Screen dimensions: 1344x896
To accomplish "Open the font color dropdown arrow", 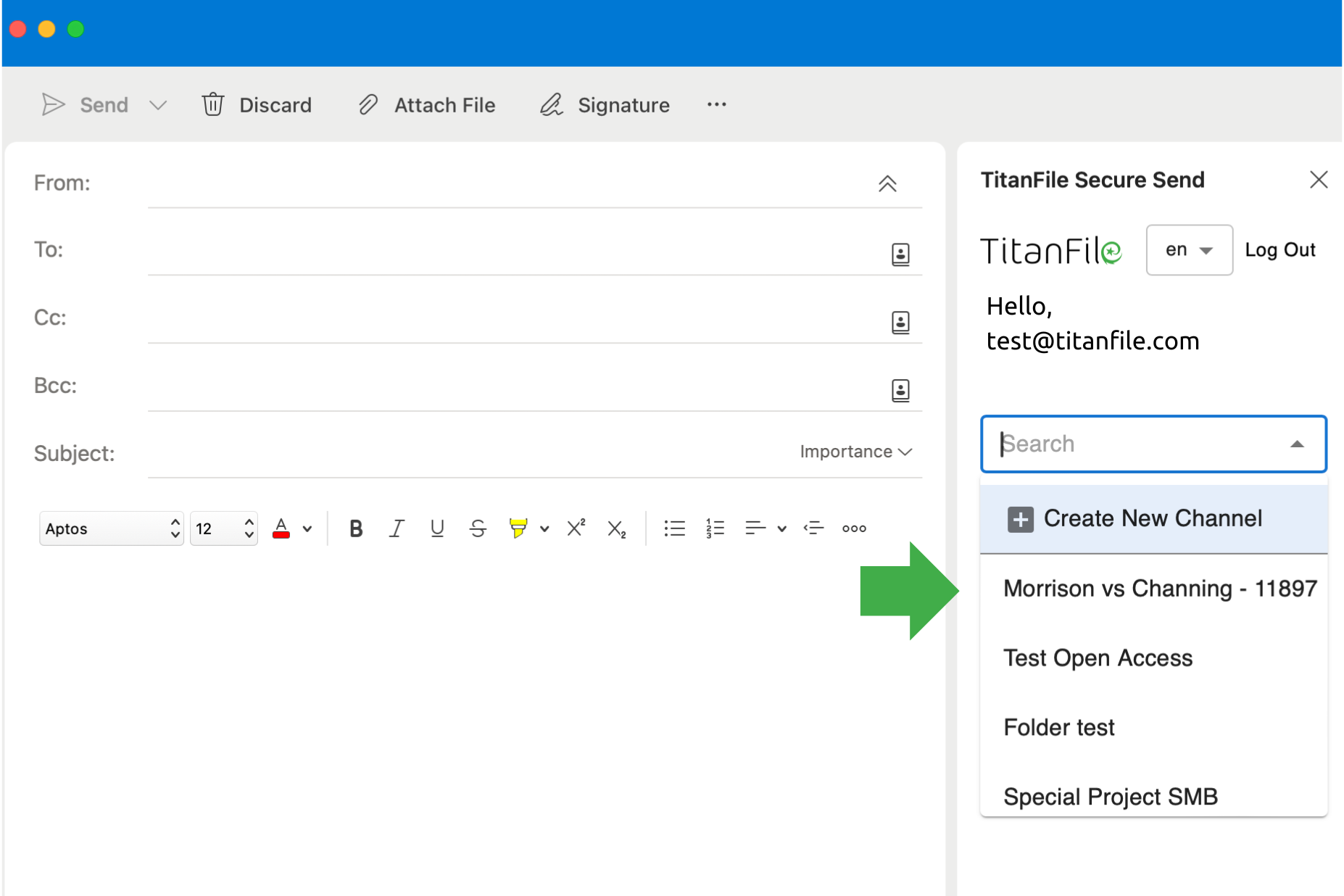I will pos(307,528).
